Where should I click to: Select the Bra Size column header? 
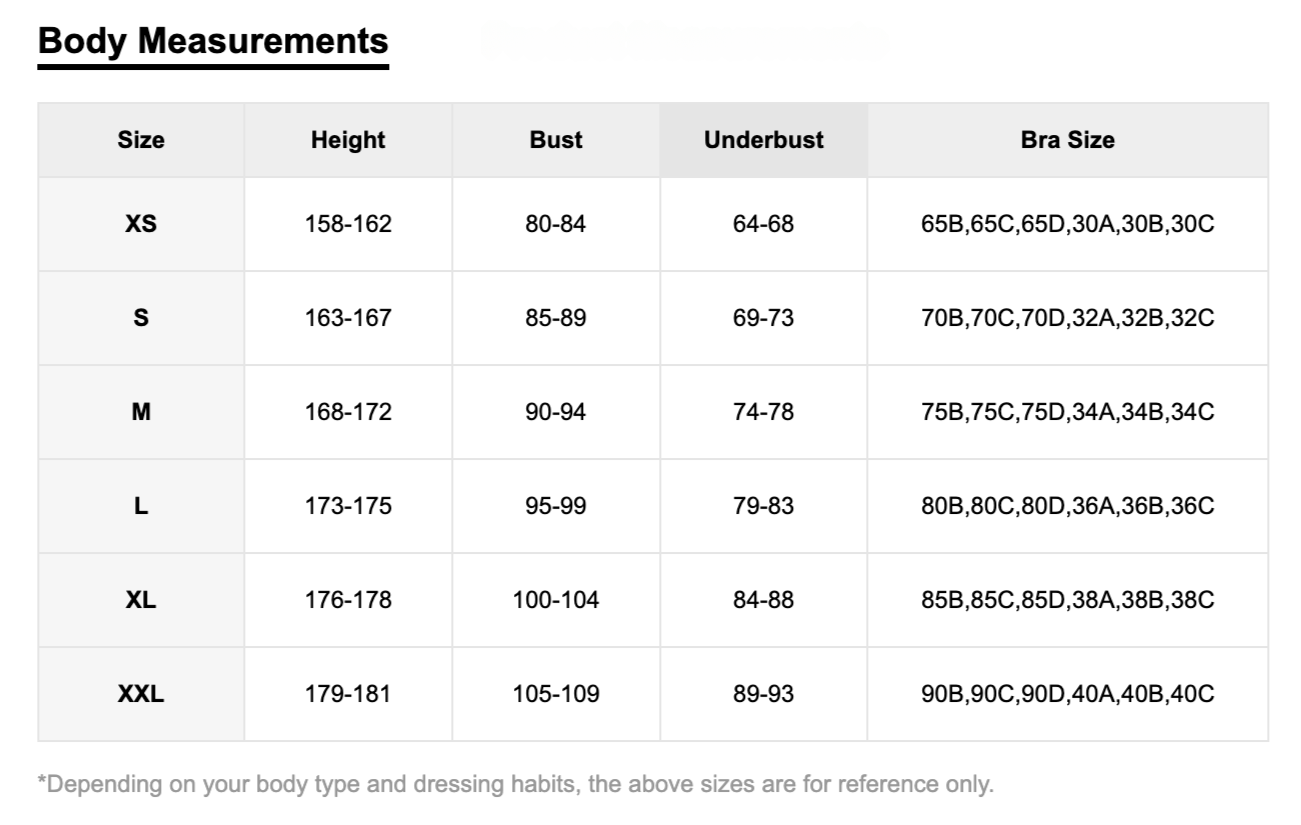[x=1068, y=140]
